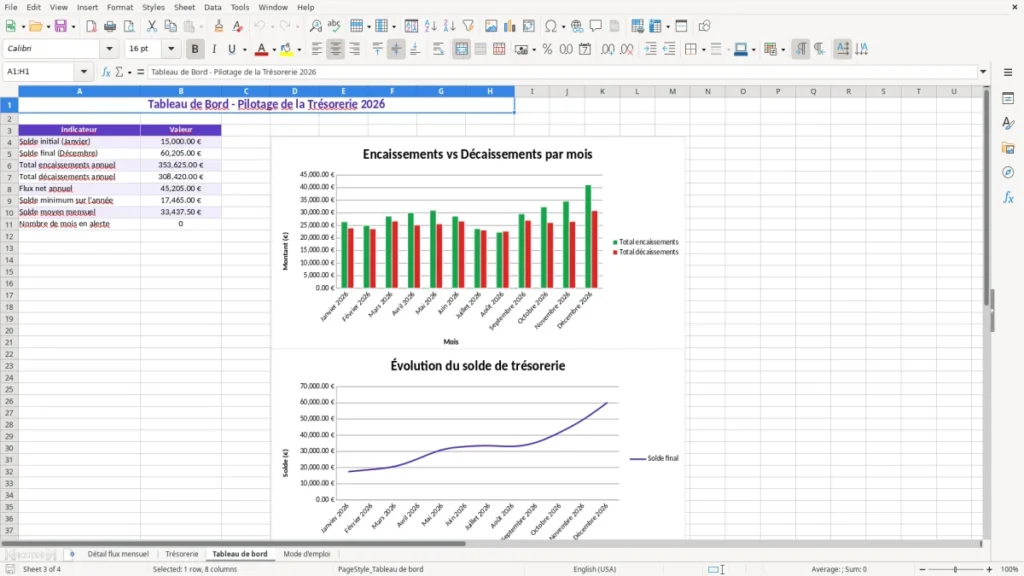1024x576 pixels.
Task: Click the Clear Direct Formatting icon
Action: (x=238, y=26)
